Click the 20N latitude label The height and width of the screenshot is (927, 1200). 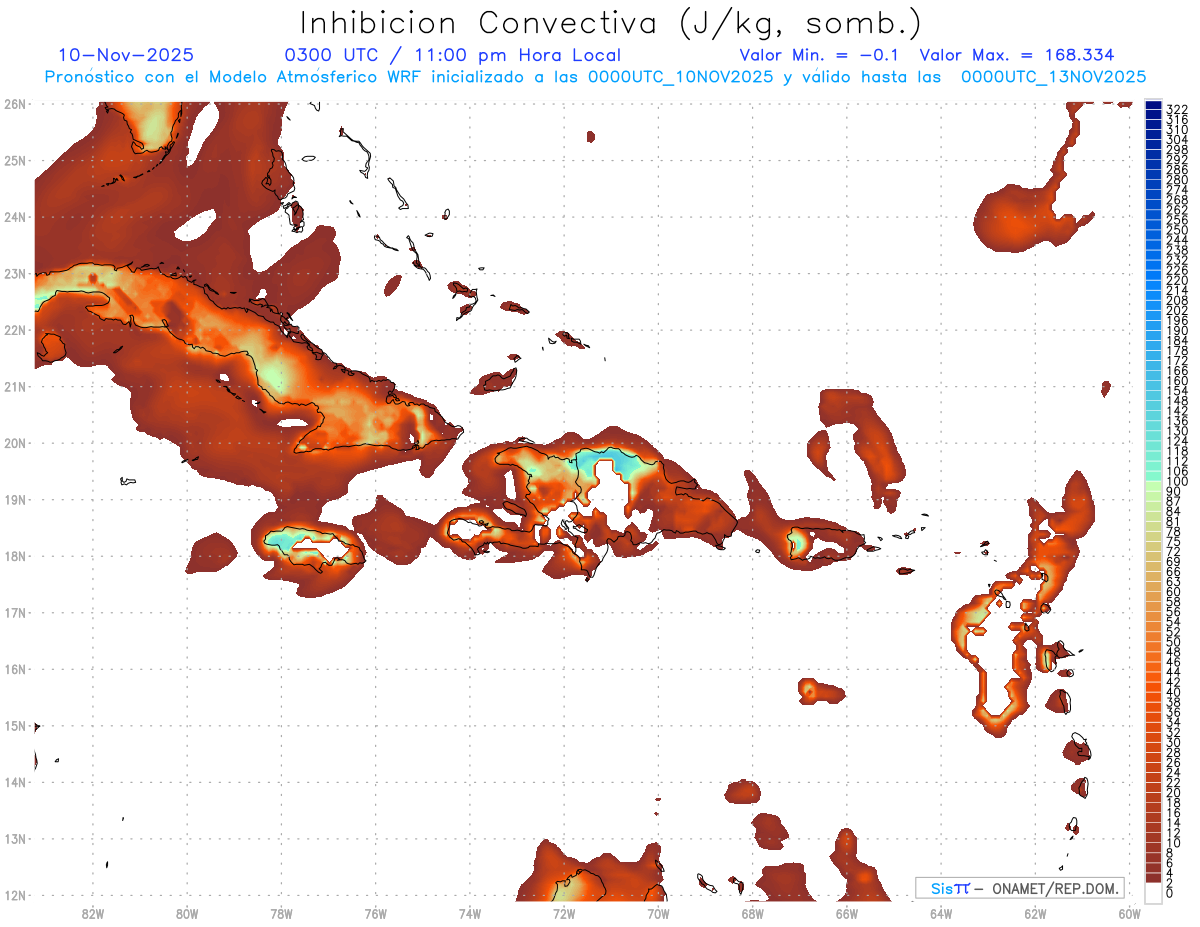click(x=14, y=443)
